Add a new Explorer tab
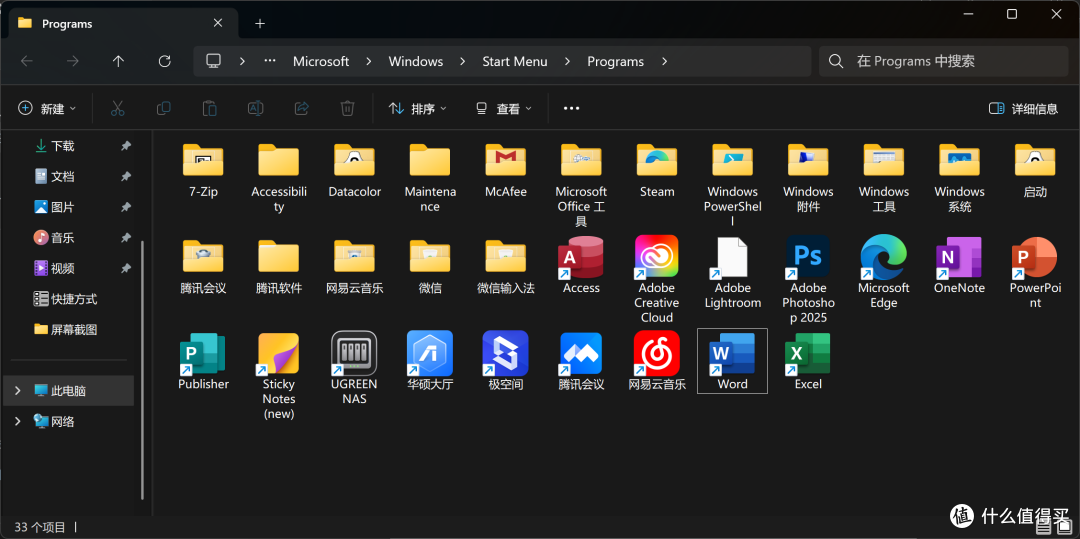This screenshot has width=1080, height=539. pos(260,23)
